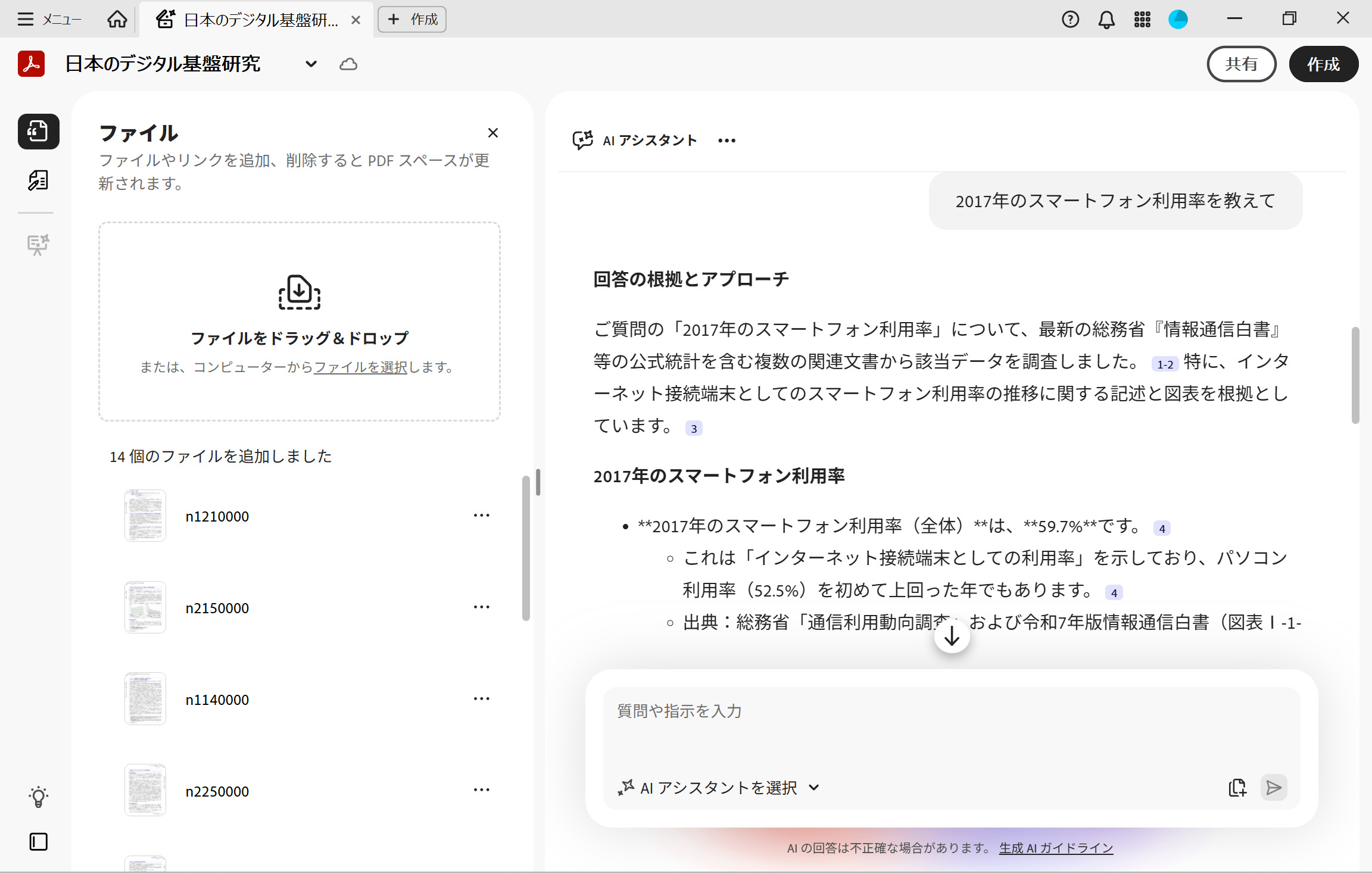Click the cloud sync status icon
Screen dimensions: 1372x874
(348, 64)
